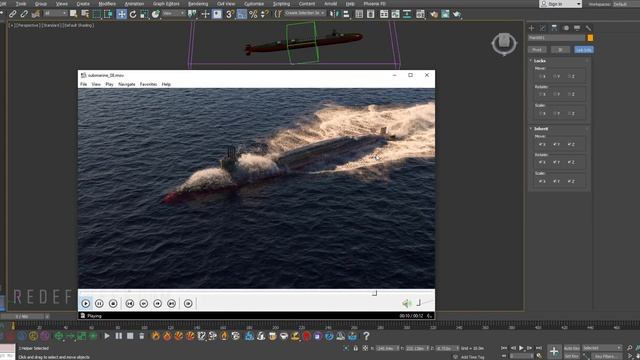Click the Phoenix FD help question mark icon
640x360 pixels.
point(366,336)
